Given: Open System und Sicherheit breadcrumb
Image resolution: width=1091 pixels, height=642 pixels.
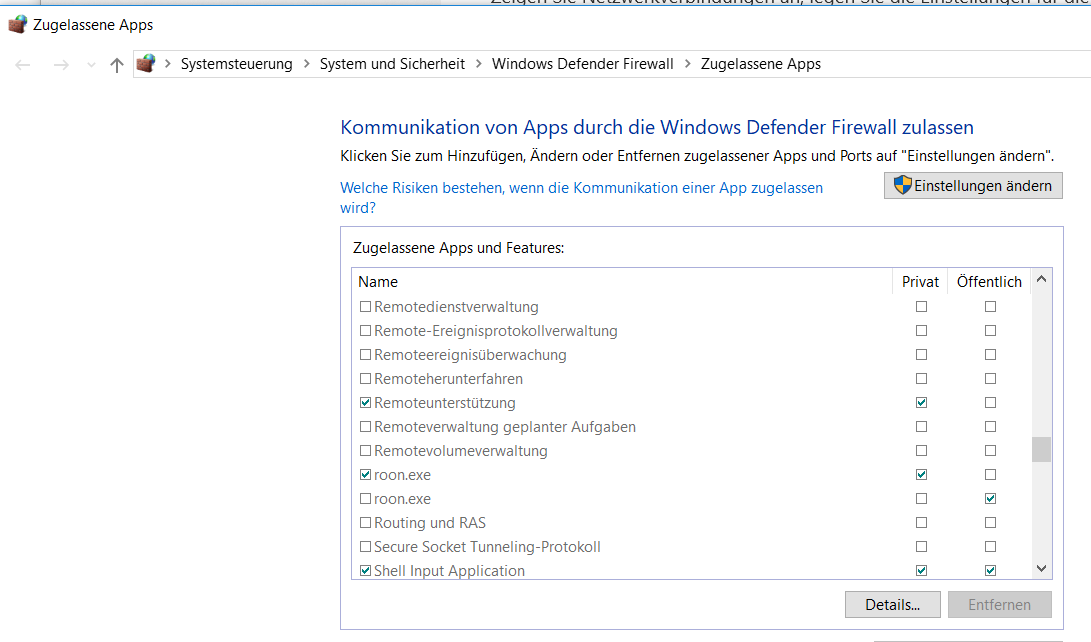Looking at the screenshot, I should (x=392, y=64).
